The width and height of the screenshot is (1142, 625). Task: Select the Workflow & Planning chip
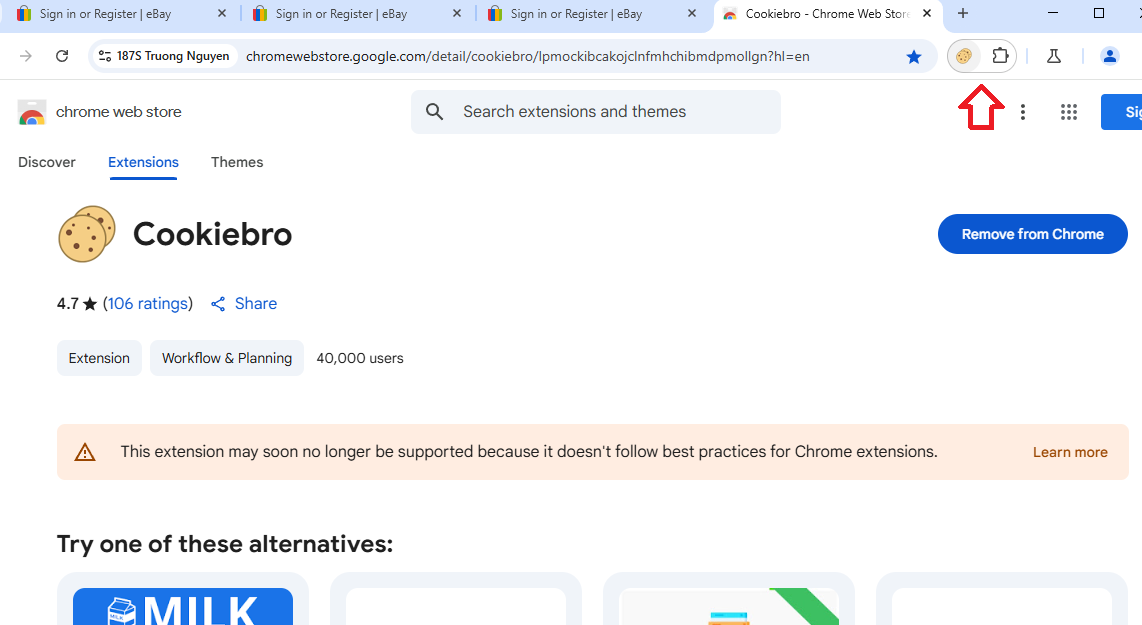point(227,358)
